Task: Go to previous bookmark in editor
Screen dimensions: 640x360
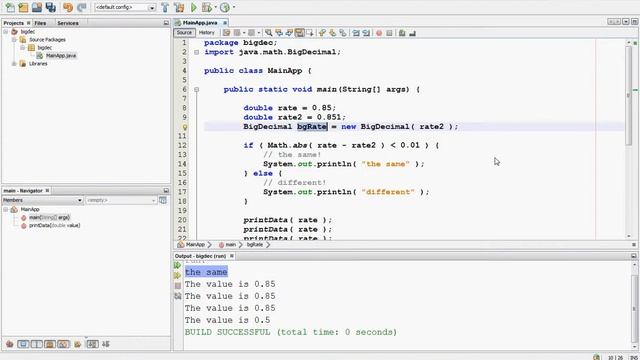Action: pyautogui.click(x=322, y=33)
